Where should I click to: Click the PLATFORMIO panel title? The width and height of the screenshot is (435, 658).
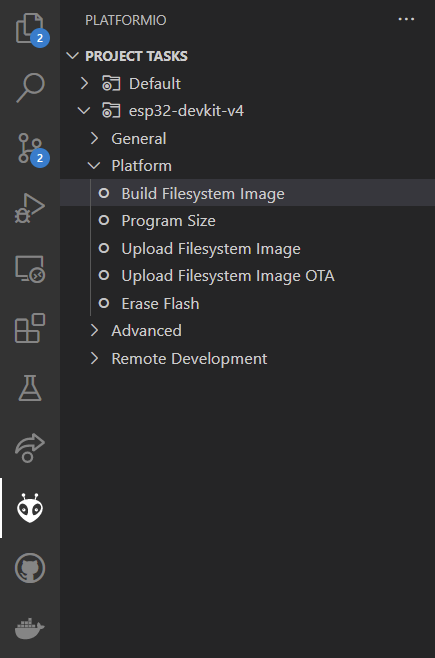pyautogui.click(x=126, y=20)
